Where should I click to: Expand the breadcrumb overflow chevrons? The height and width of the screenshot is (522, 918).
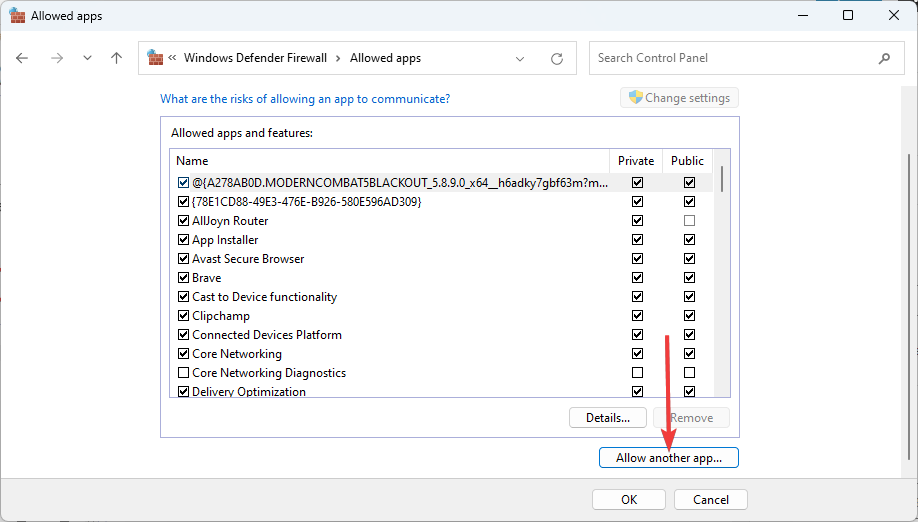tap(172, 58)
